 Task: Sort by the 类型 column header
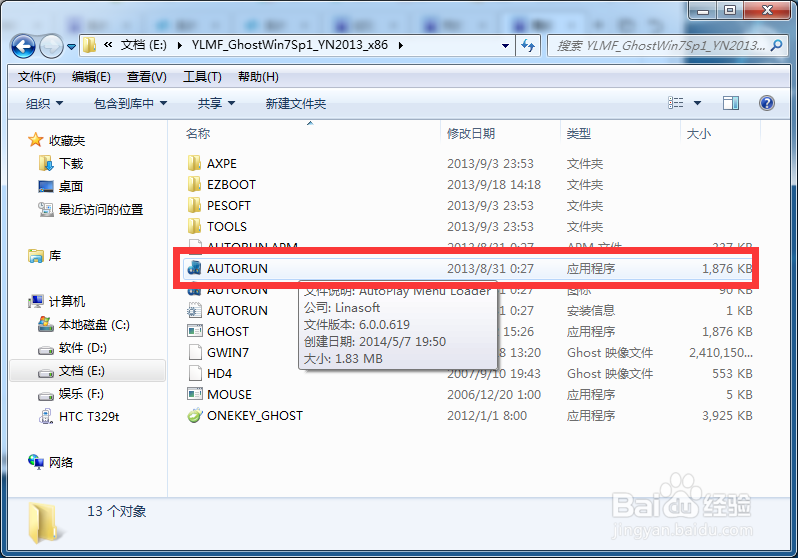coord(579,133)
